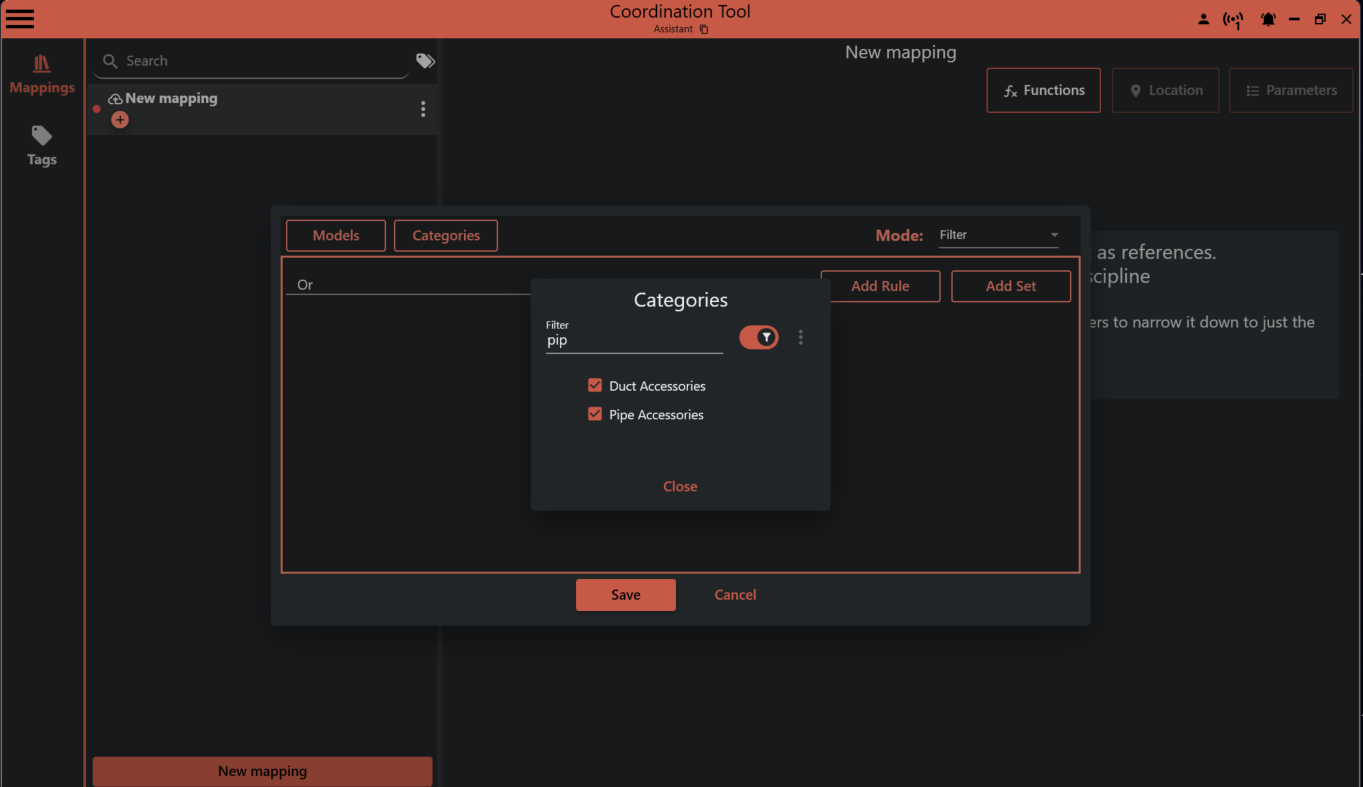Click the tag icon beside the search bar
The image size is (1363, 787).
[424, 60]
